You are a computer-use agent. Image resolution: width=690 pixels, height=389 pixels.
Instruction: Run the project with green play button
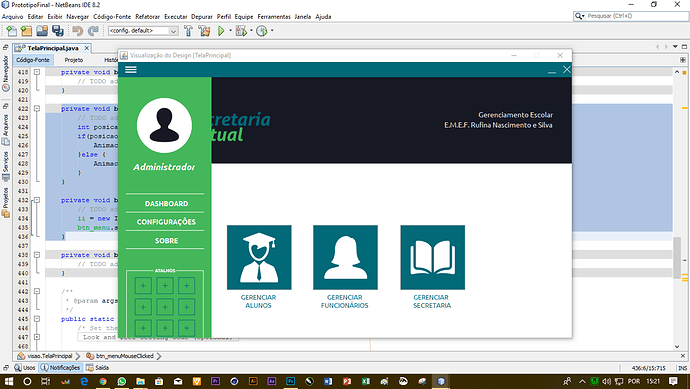click(x=221, y=31)
